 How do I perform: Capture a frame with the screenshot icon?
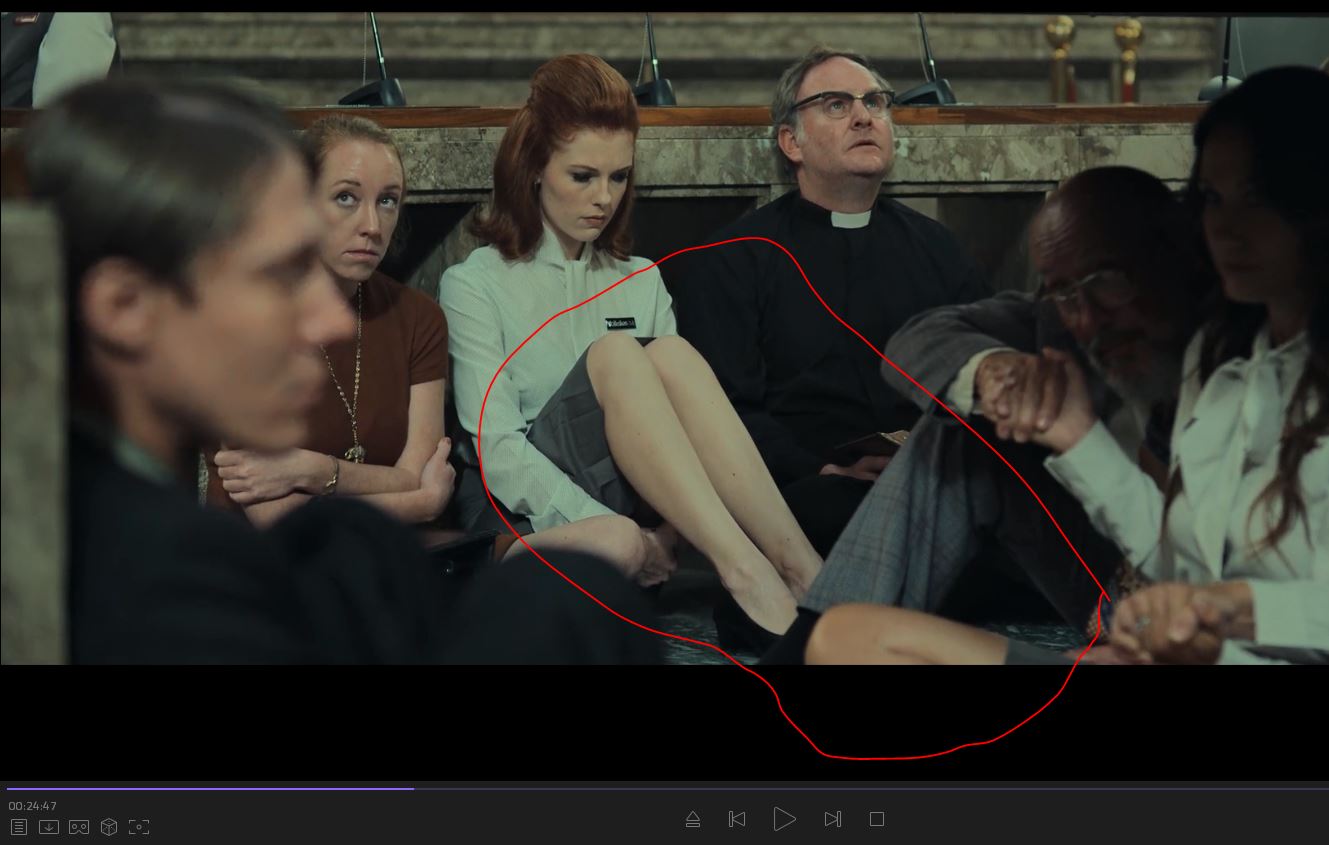pos(139,827)
